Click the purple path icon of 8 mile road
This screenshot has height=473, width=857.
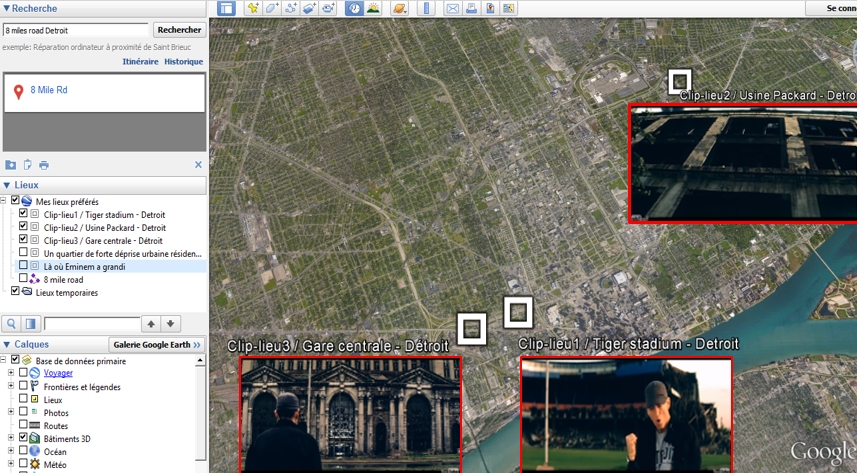click(34, 279)
